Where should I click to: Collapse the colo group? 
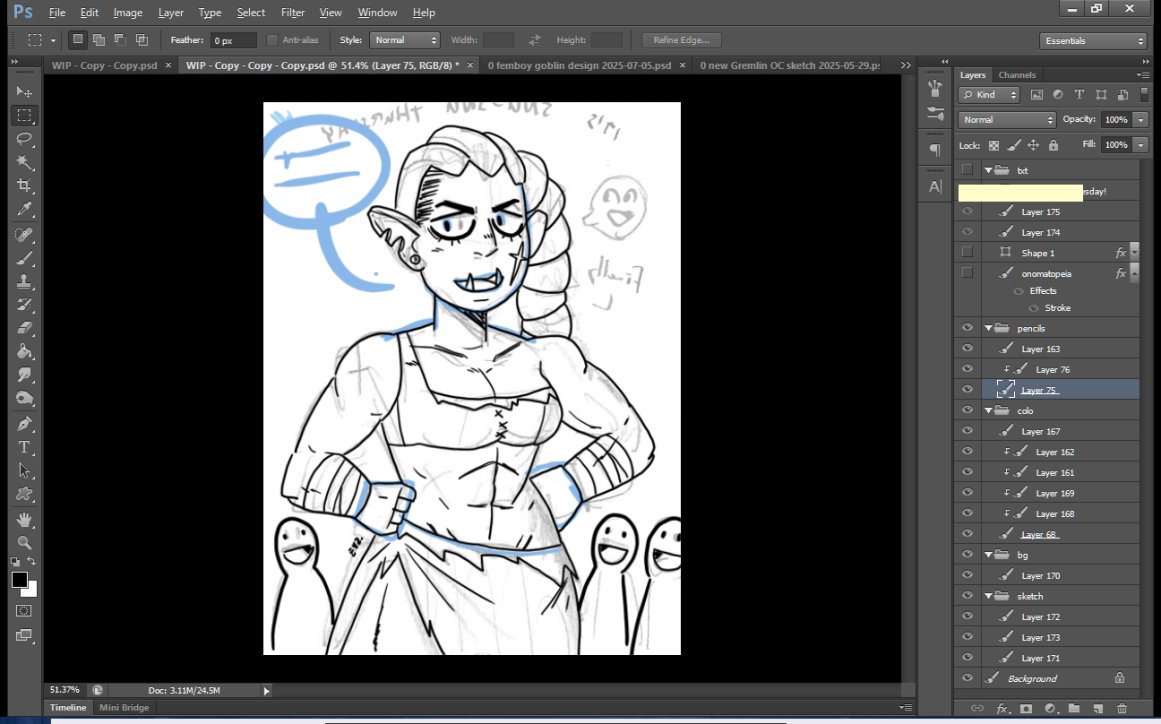pyautogui.click(x=988, y=410)
